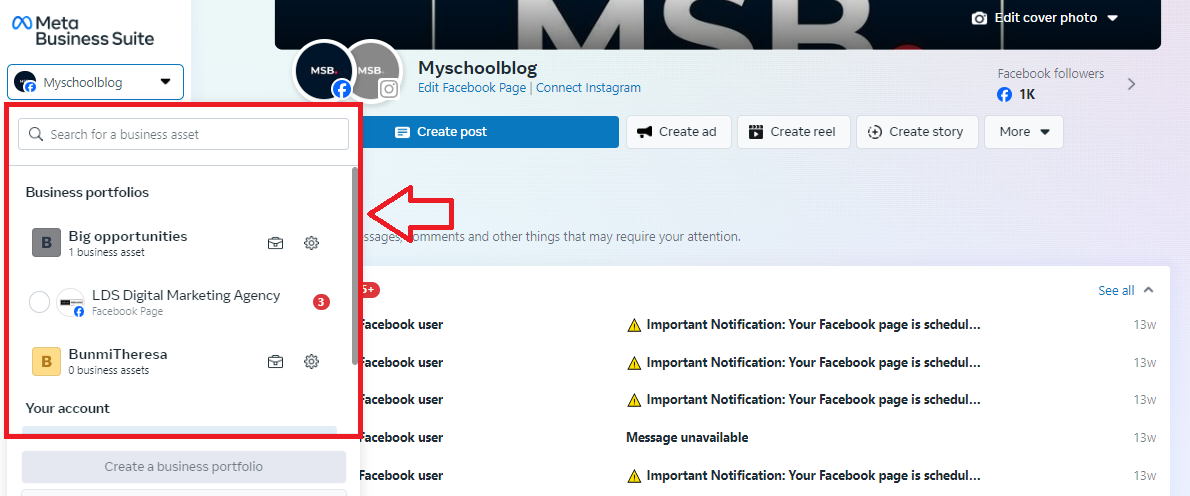This screenshot has width=1190, height=496.
Task: Click the Meta Business Suite logo
Action: coord(83,30)
